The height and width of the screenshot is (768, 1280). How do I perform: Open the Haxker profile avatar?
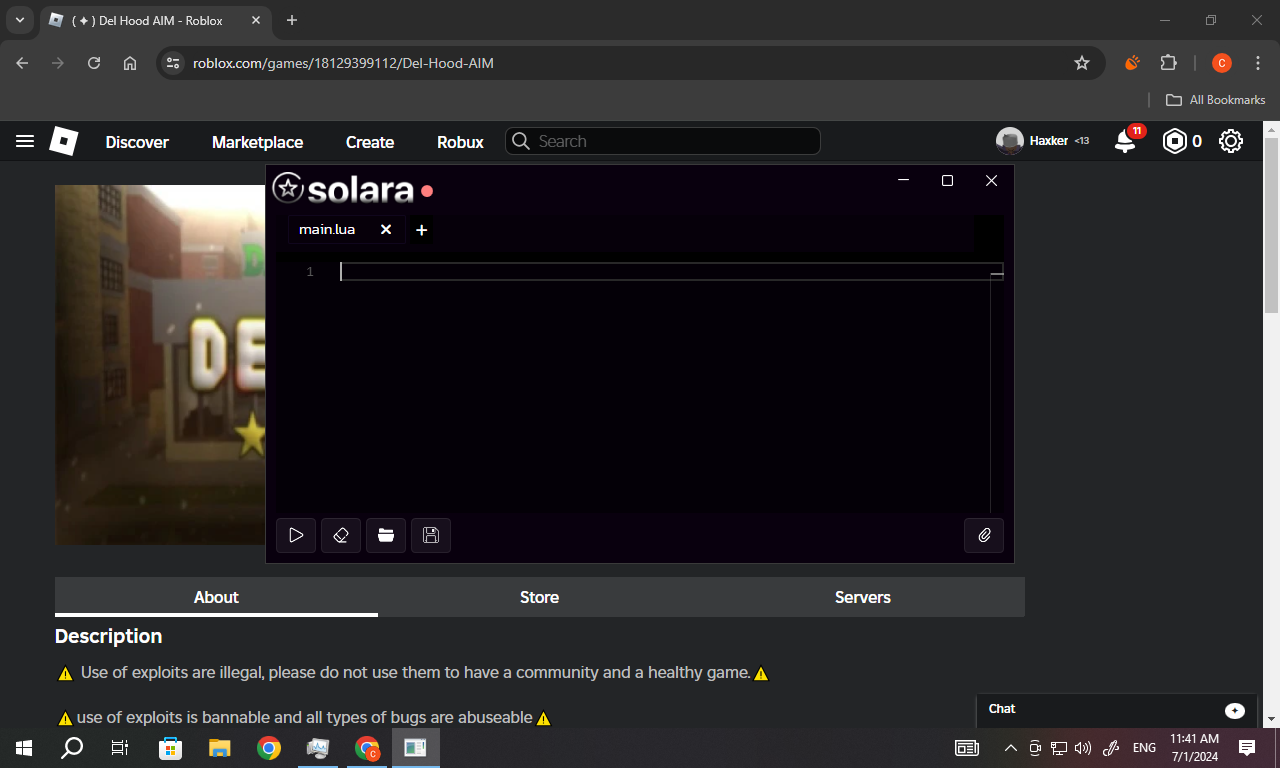1009,141
